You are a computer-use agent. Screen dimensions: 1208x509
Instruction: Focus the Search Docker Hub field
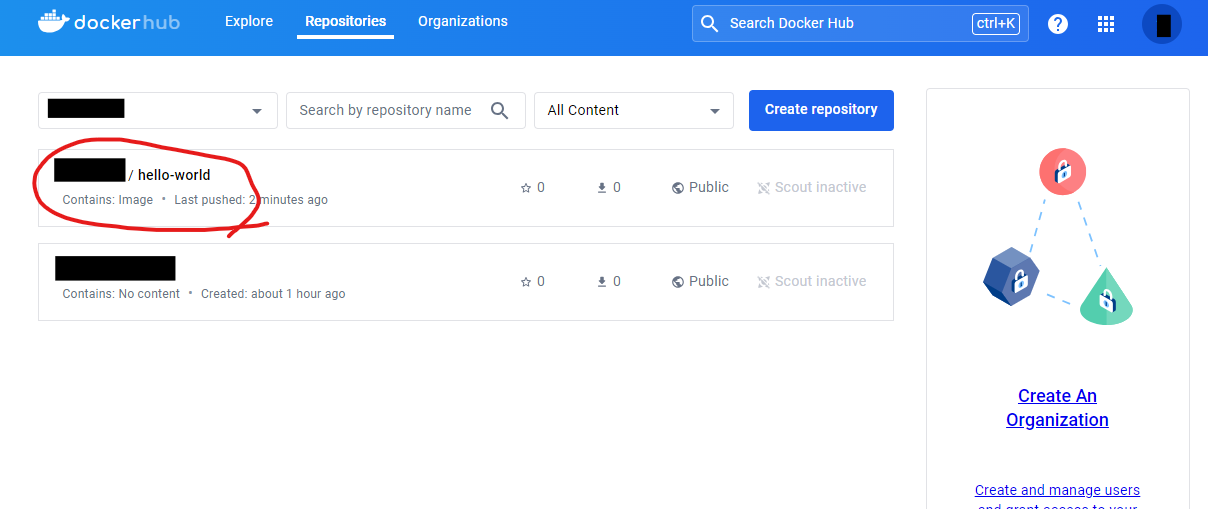(x=860, y=23)
